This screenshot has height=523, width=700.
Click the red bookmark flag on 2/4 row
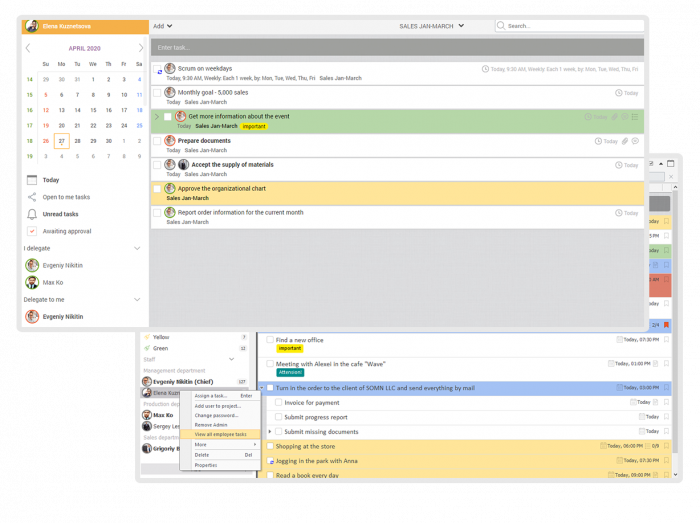[x=666, y=325]
